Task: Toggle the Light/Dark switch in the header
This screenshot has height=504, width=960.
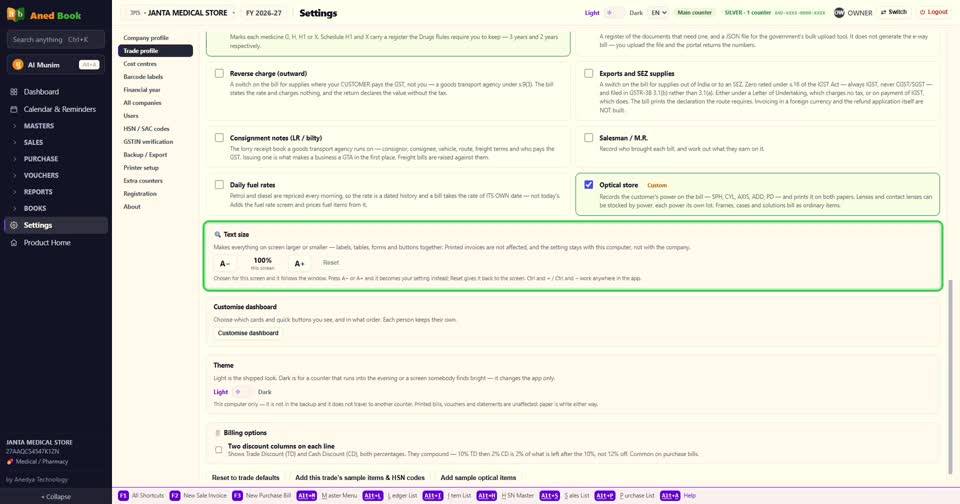Action: 614,12
